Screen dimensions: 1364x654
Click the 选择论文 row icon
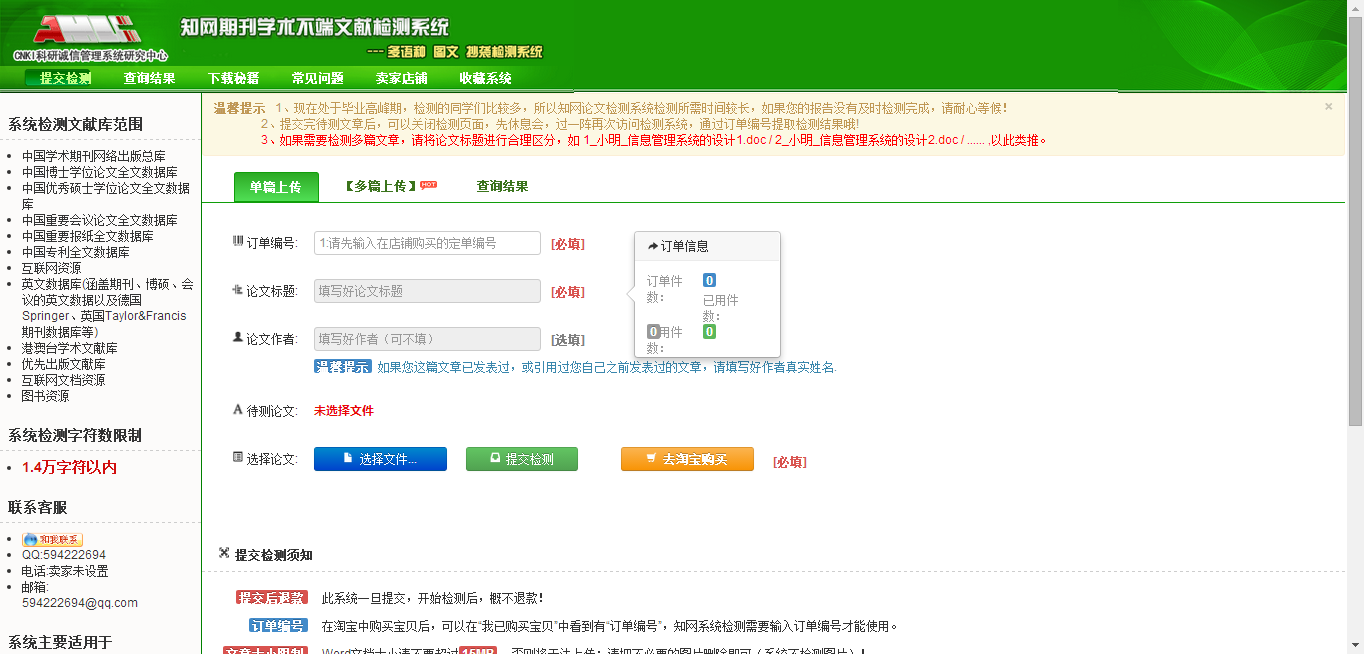point(238,458)
